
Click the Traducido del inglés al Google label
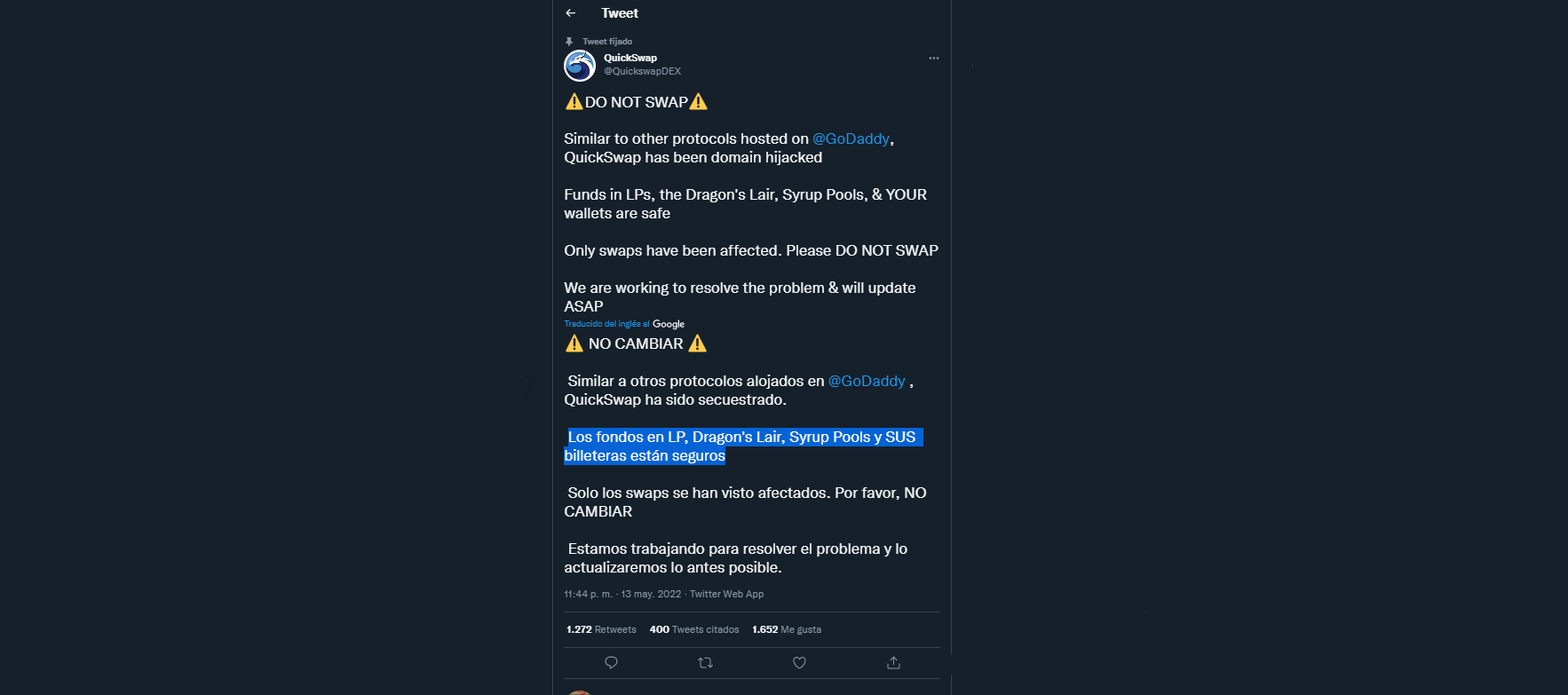tap(624, 324)
